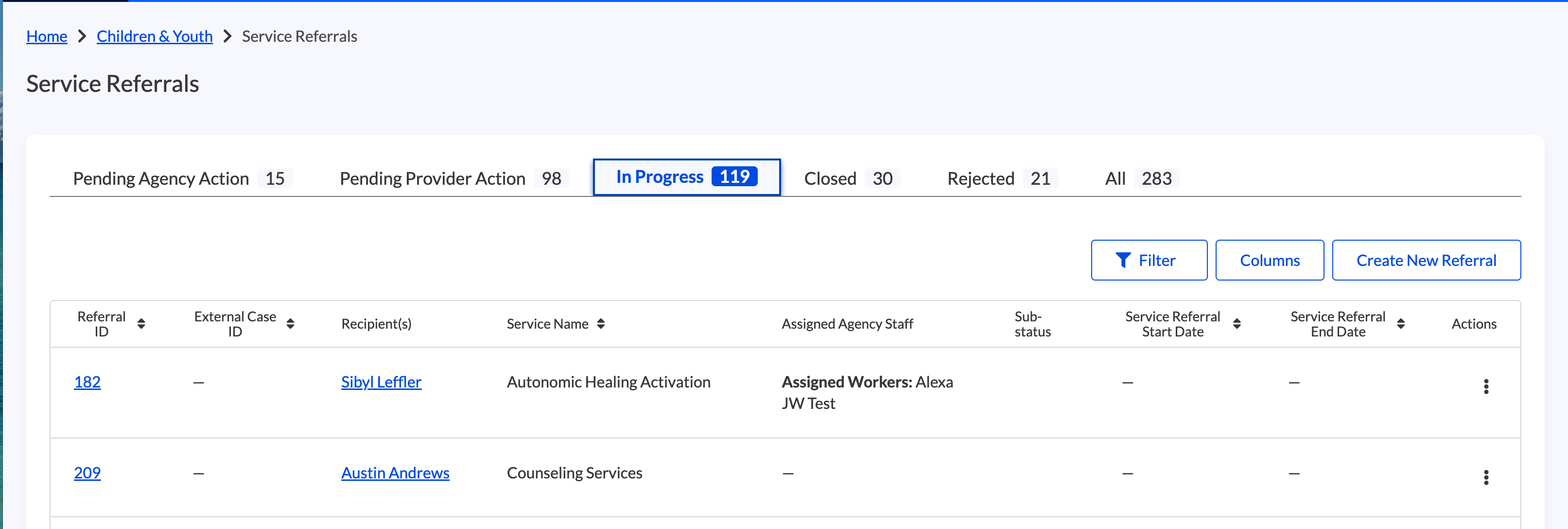Open recipient Austin Andrews
Screen dimensions: 1568x529
click(x=395, y=473)
